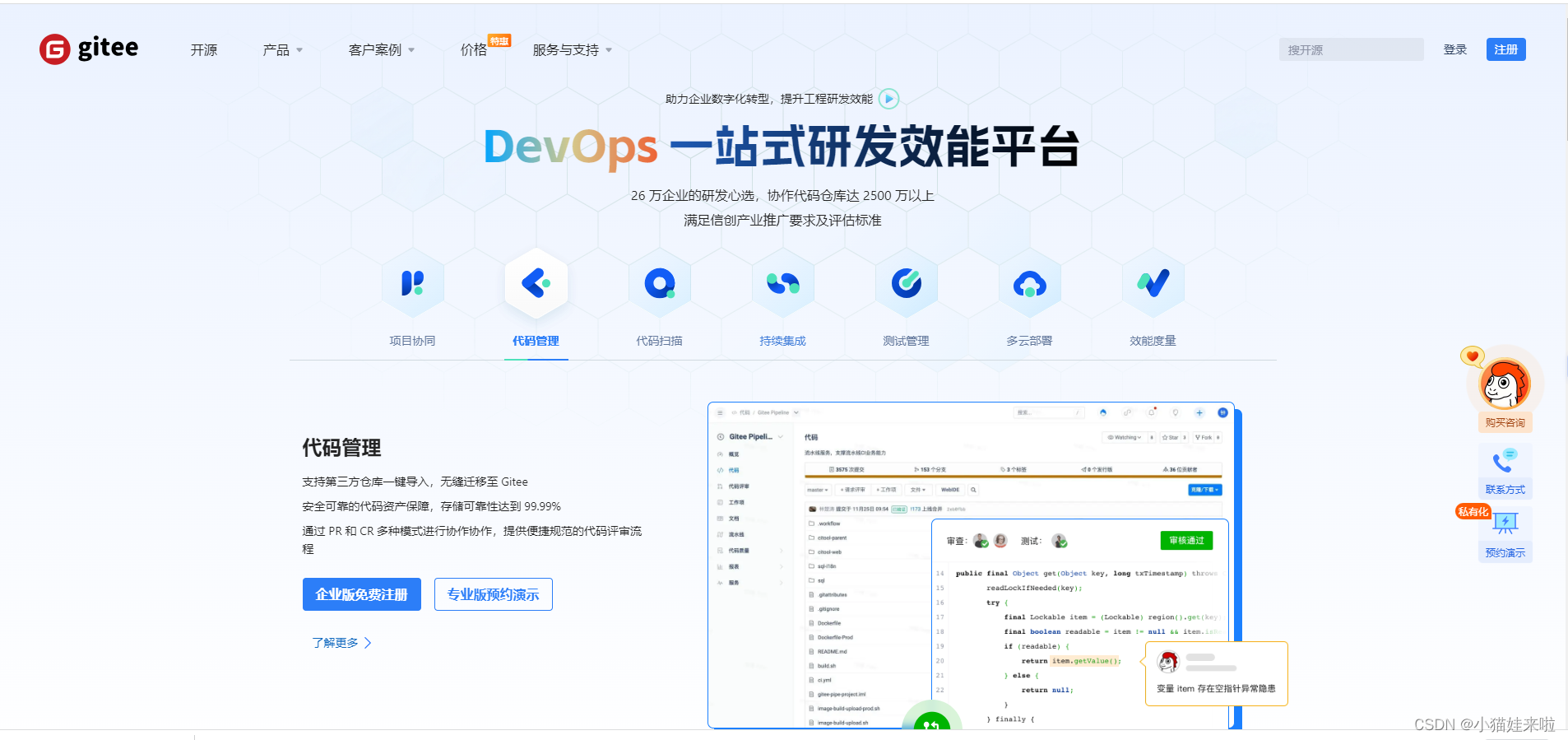Select the 效能度量 hexagon icon

click(x=1153, y=283)
